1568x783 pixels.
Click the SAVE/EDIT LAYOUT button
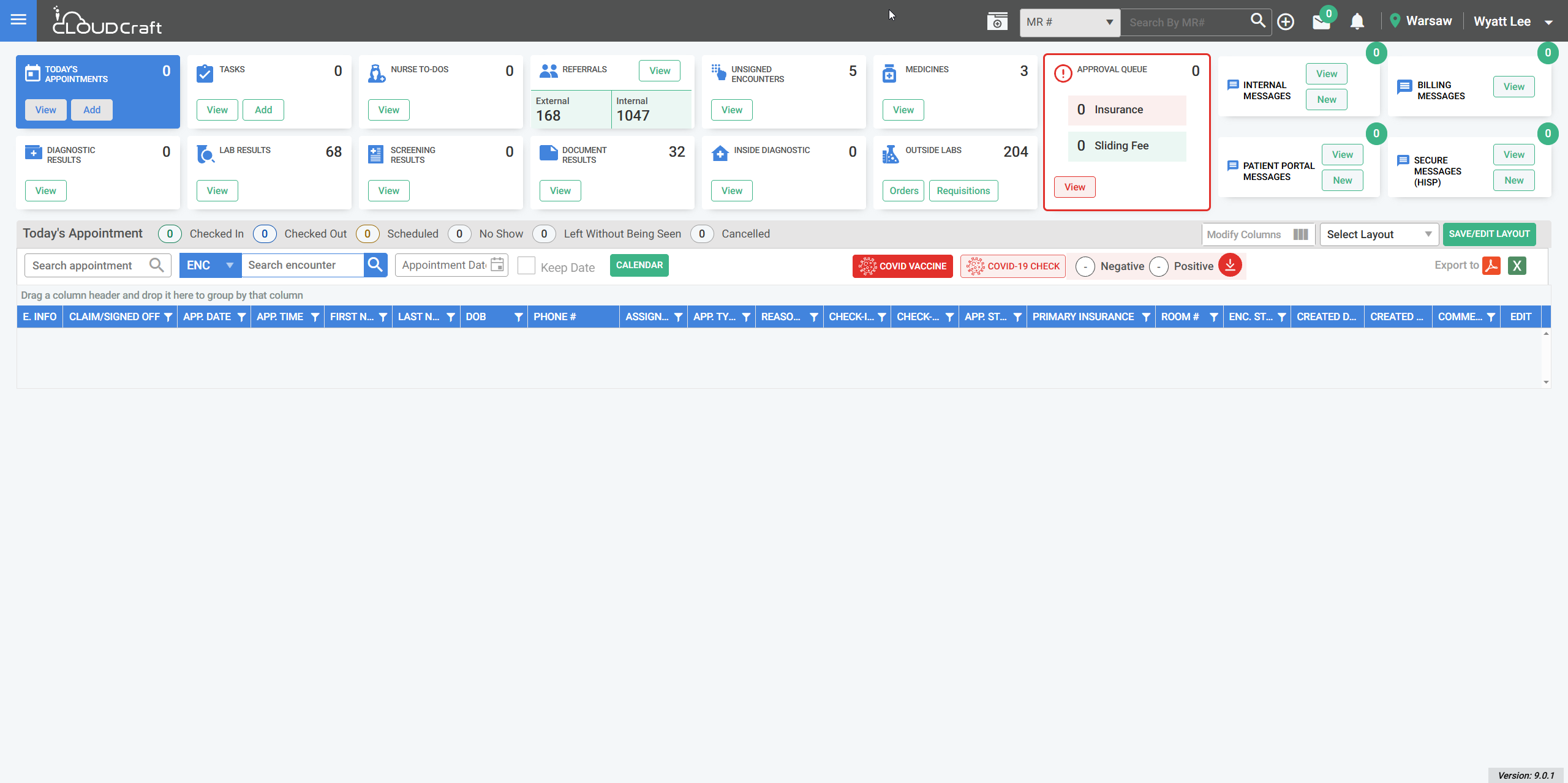point(1489,234)
